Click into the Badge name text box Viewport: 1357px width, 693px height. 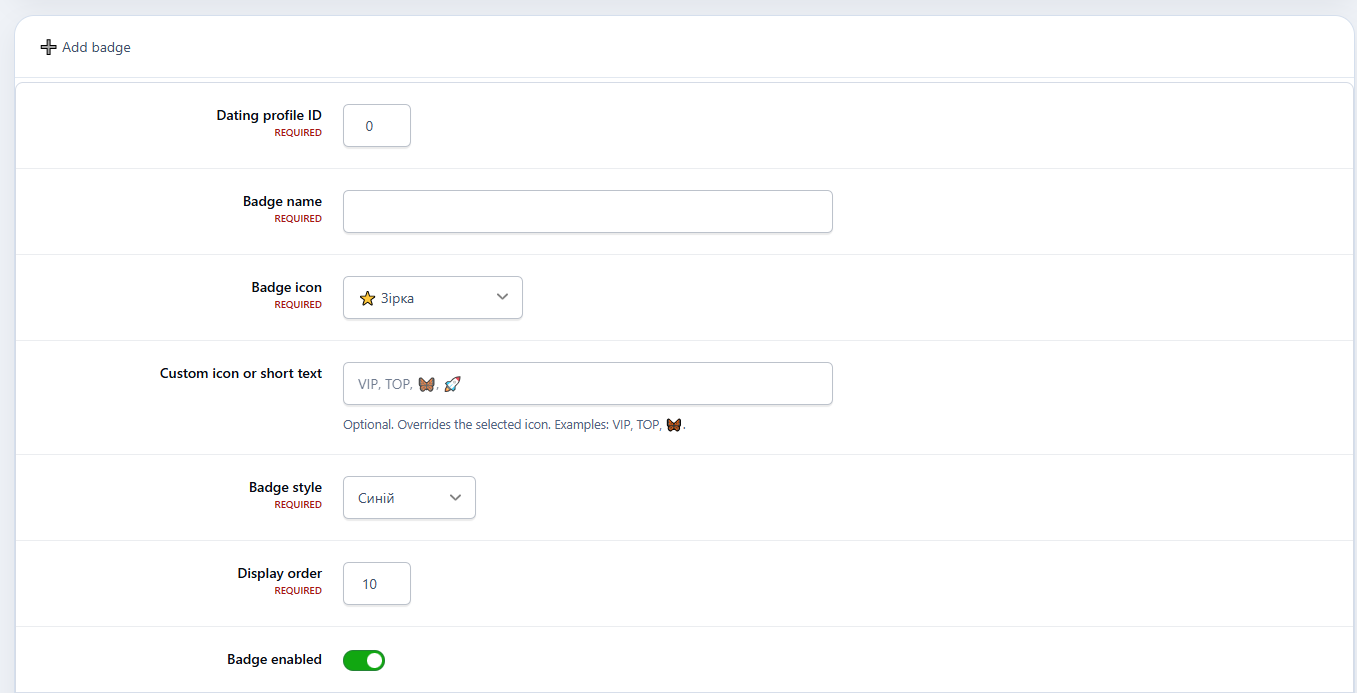point(588,212)
